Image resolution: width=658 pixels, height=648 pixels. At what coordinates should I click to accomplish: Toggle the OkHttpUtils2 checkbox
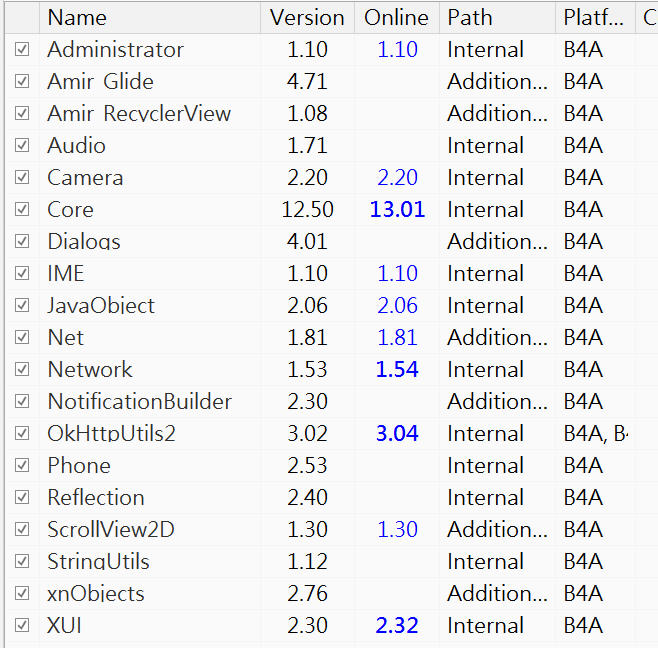pyautogui.click(x=22, y=433)
